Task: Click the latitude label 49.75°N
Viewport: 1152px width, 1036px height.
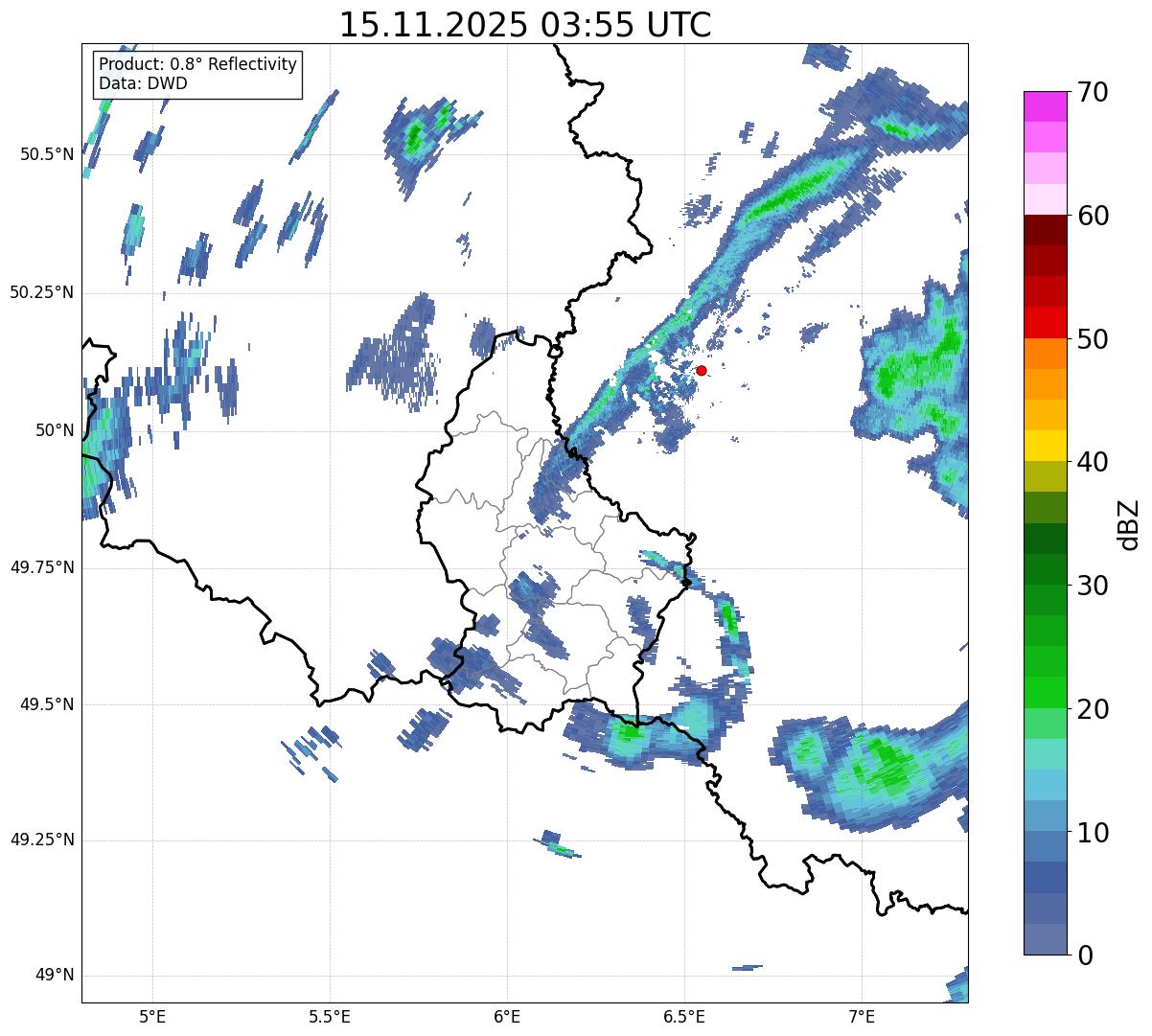Action: [42, 567]
